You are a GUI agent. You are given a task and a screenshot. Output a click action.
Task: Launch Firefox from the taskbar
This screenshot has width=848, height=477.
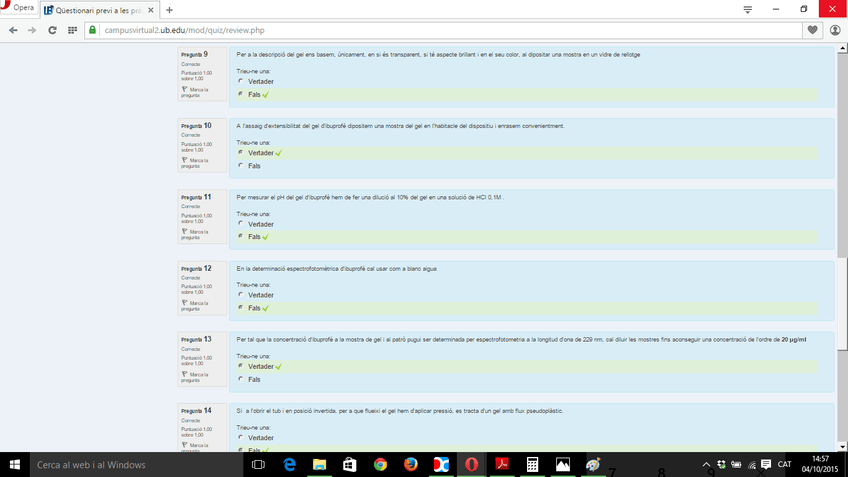coord(410,465)
